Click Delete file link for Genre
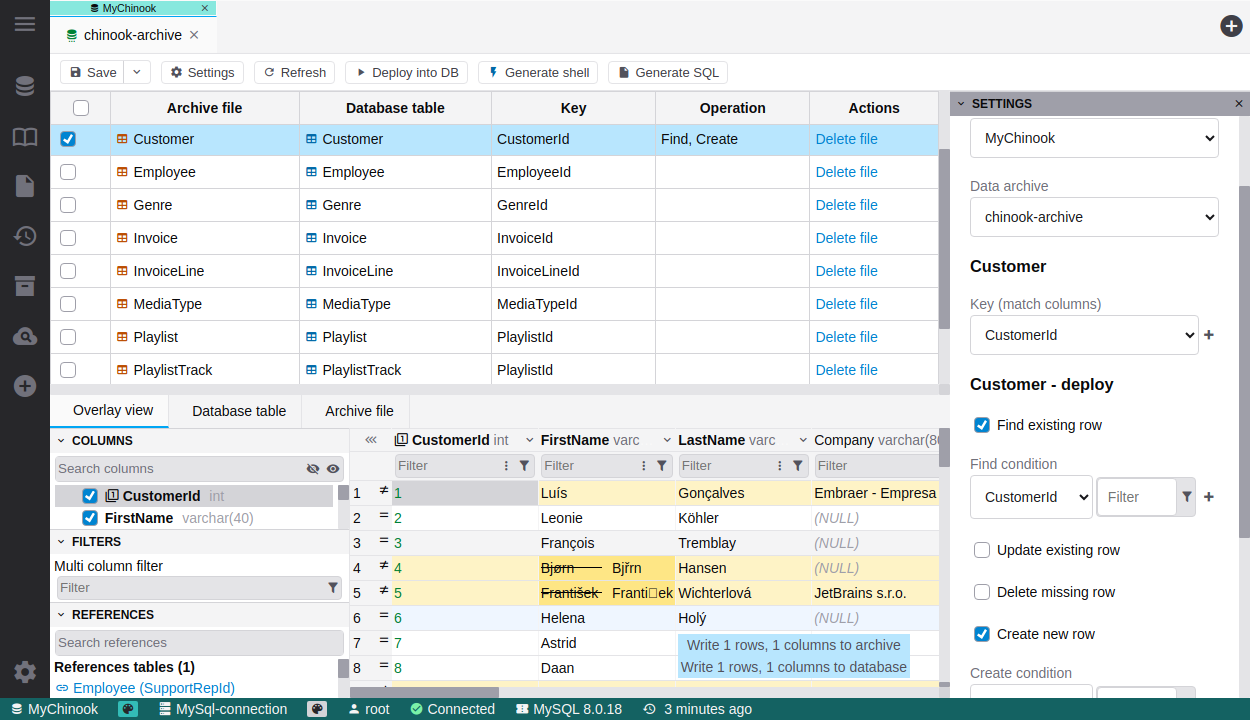1250x720 pixels. pyautogui.click(x=846, y=205)
